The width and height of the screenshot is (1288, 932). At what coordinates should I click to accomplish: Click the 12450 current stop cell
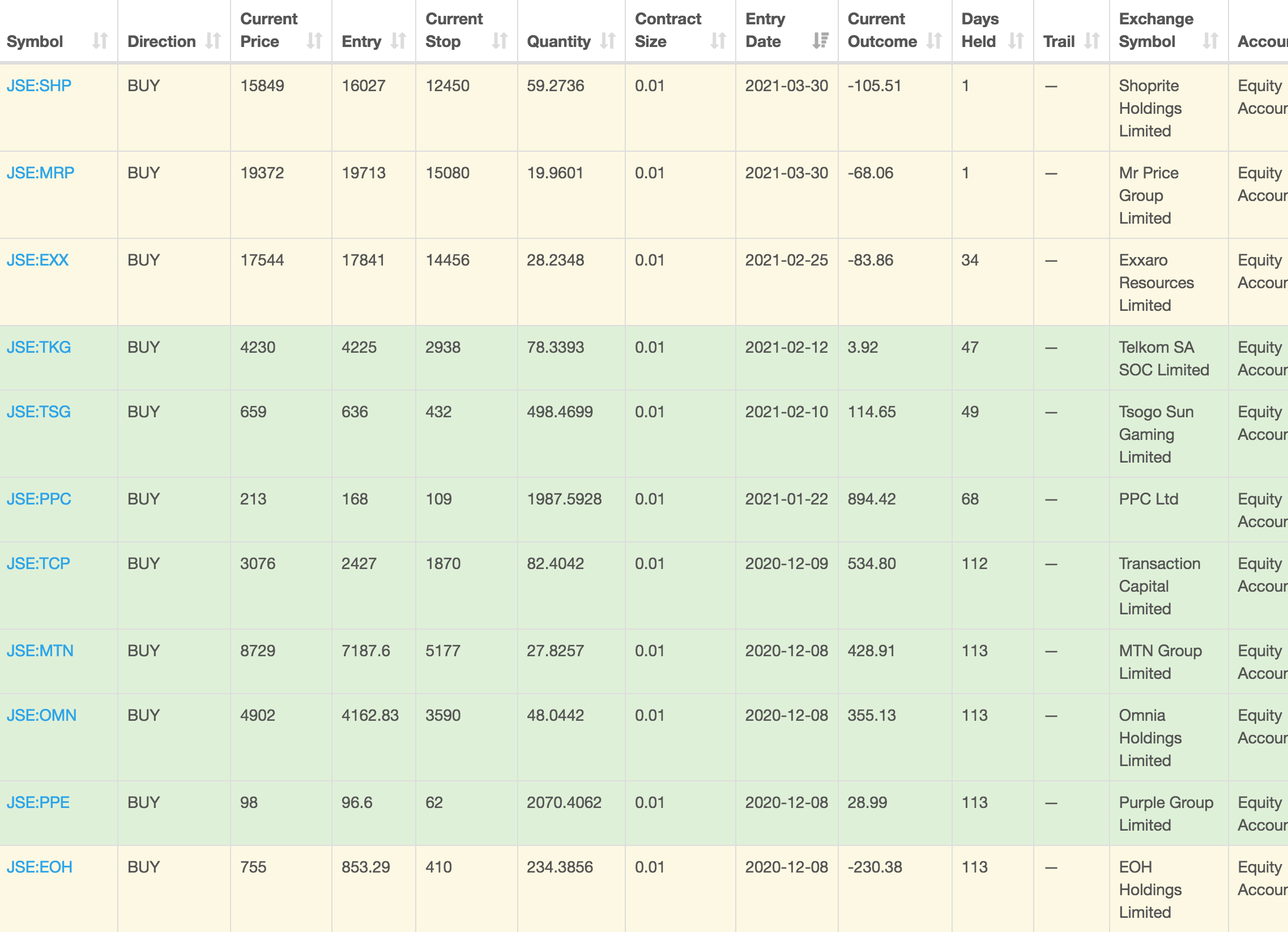(466, 107)
